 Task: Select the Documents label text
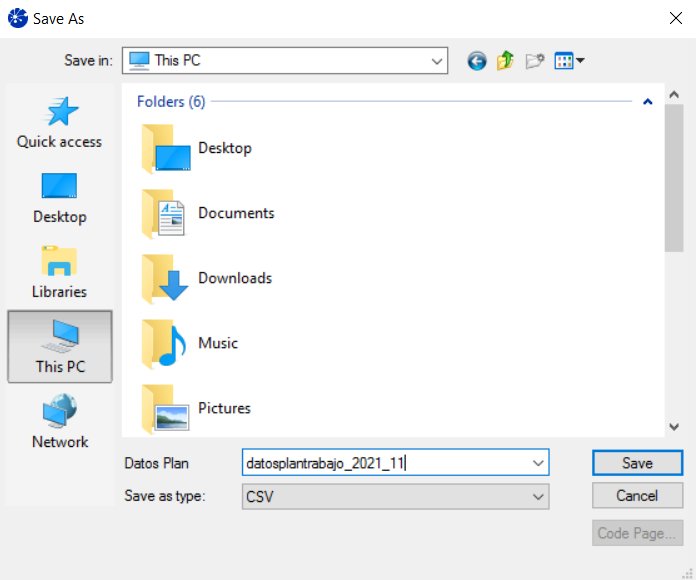236,213
